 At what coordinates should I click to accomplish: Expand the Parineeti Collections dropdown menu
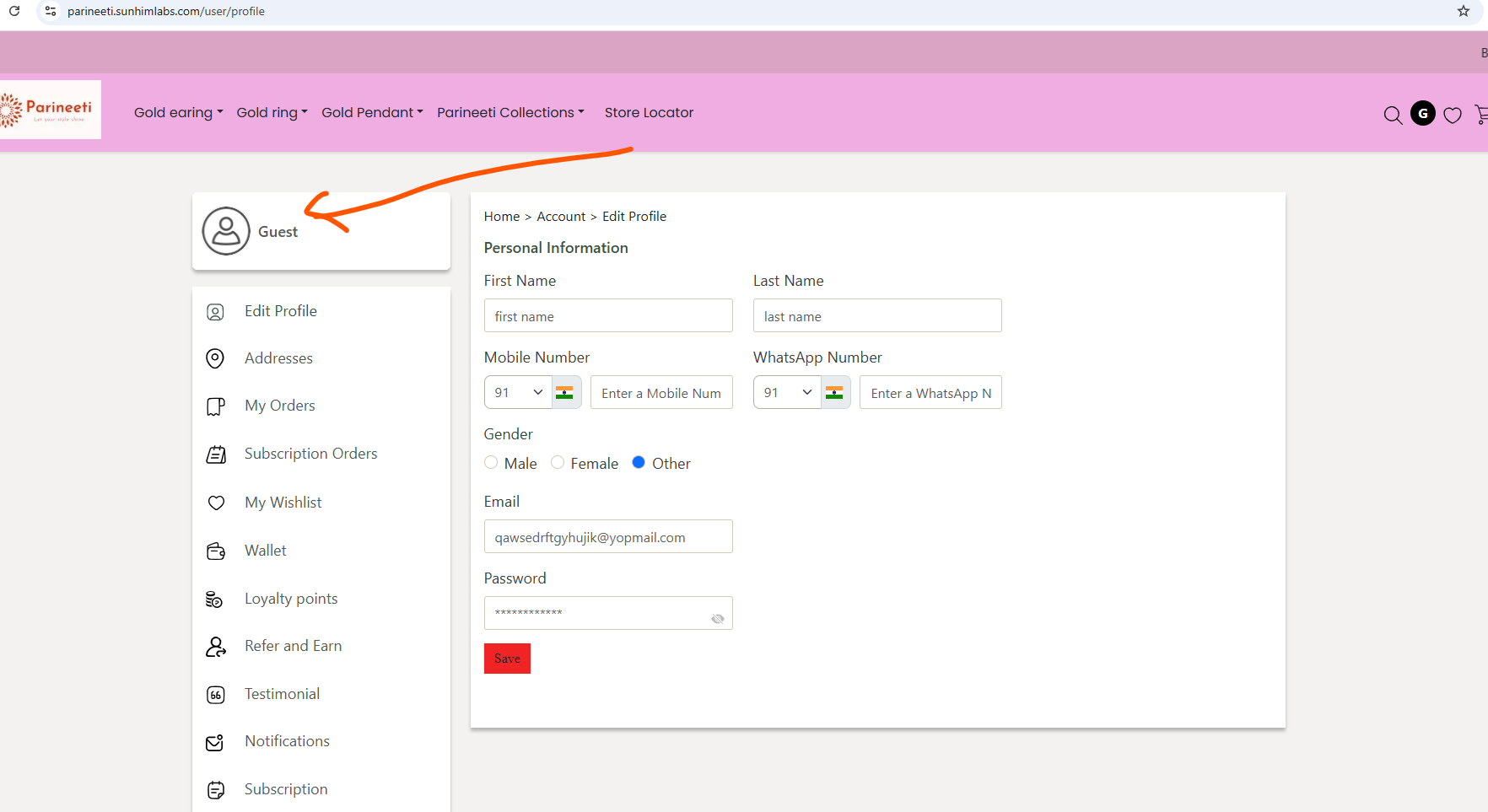tap(511, 112)
